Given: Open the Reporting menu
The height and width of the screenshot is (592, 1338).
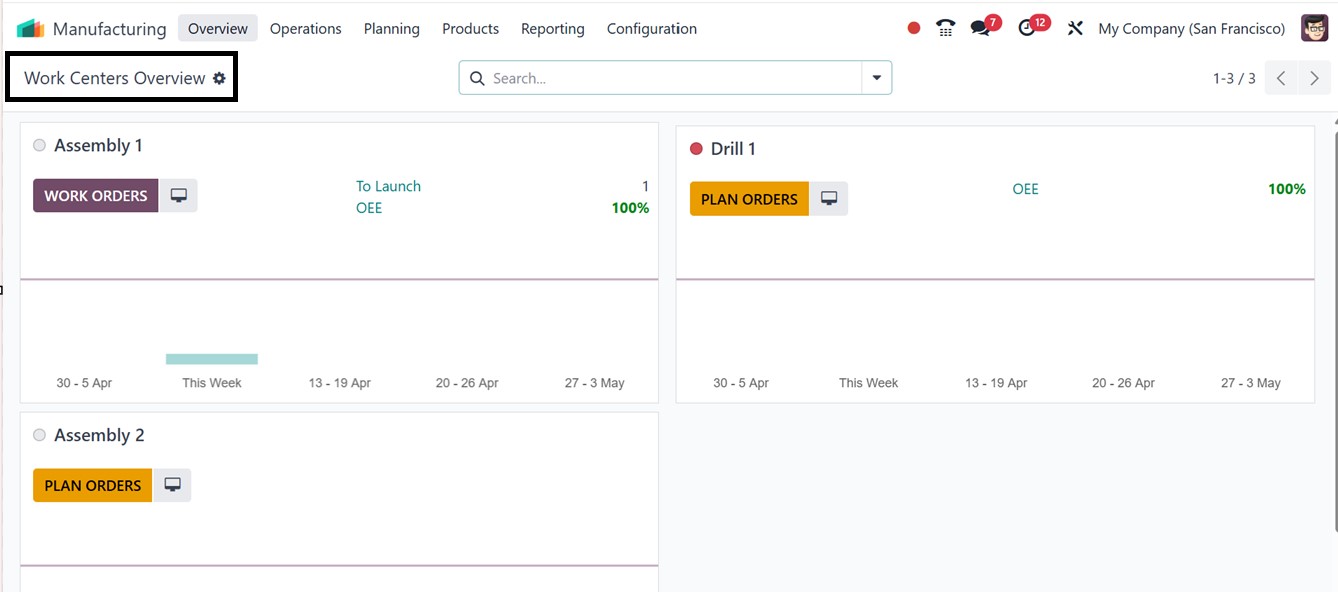Looking at the screenshot, I should 552,28.
